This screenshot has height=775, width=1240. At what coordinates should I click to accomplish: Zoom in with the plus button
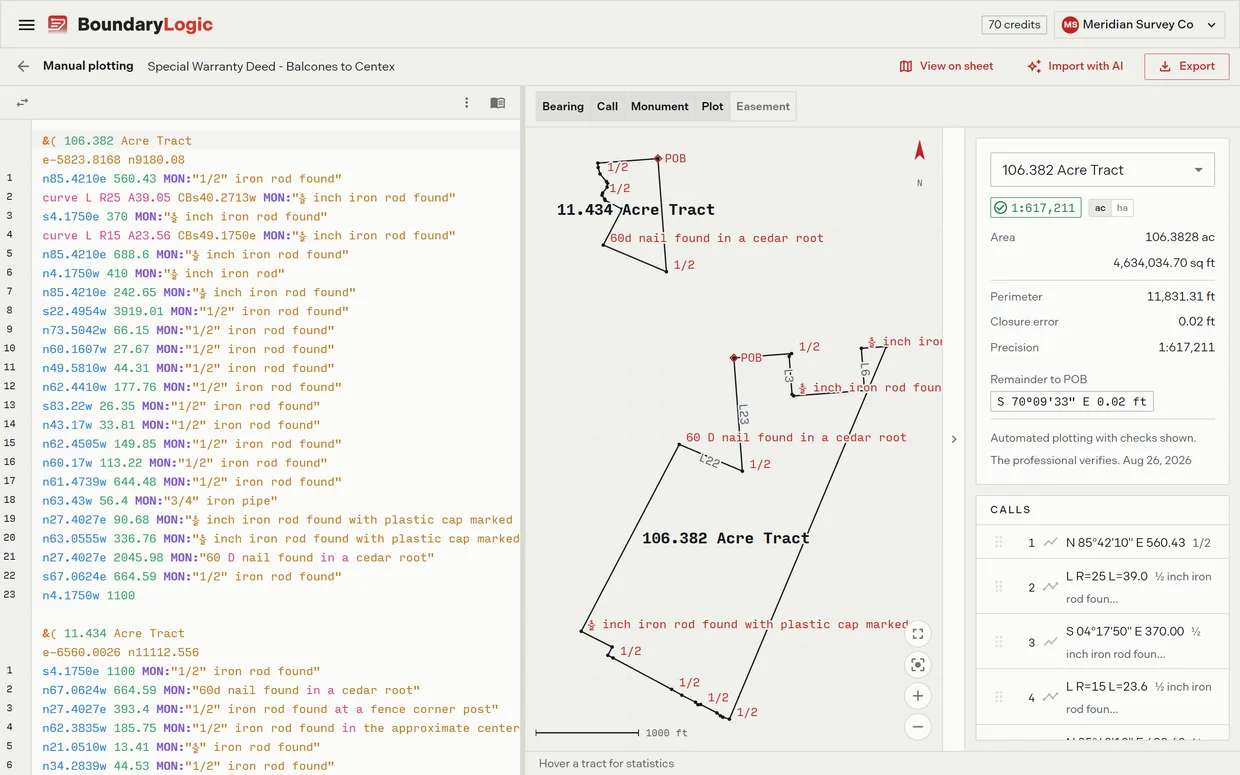coord(918,696)
